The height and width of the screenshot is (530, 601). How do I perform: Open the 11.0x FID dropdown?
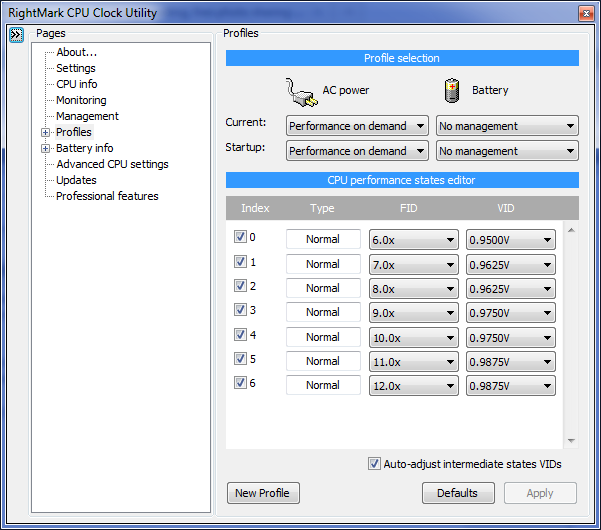click(x=414, y=362)
